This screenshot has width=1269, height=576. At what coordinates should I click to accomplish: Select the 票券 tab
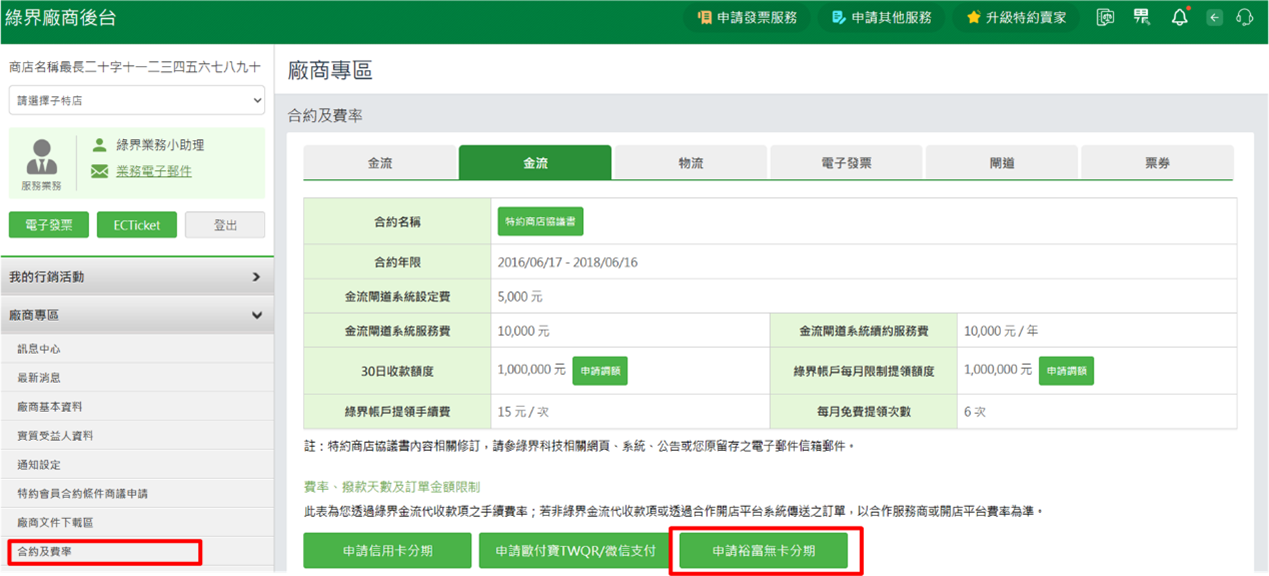point(1157,163)
